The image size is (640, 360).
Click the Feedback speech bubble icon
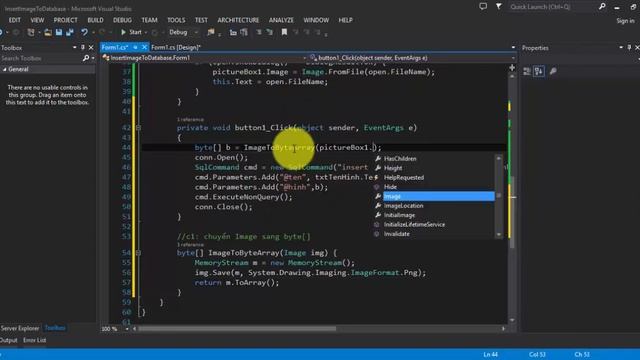point(483,6)
